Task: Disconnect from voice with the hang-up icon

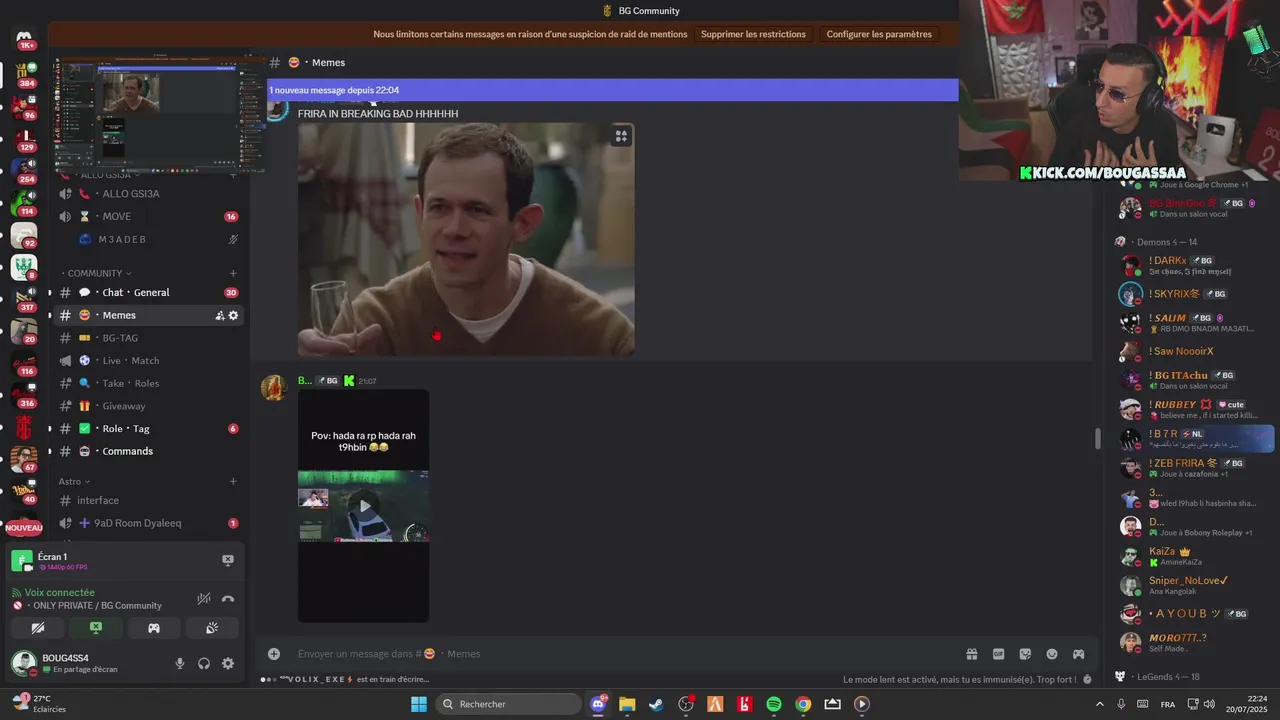Action: [228, 599]
